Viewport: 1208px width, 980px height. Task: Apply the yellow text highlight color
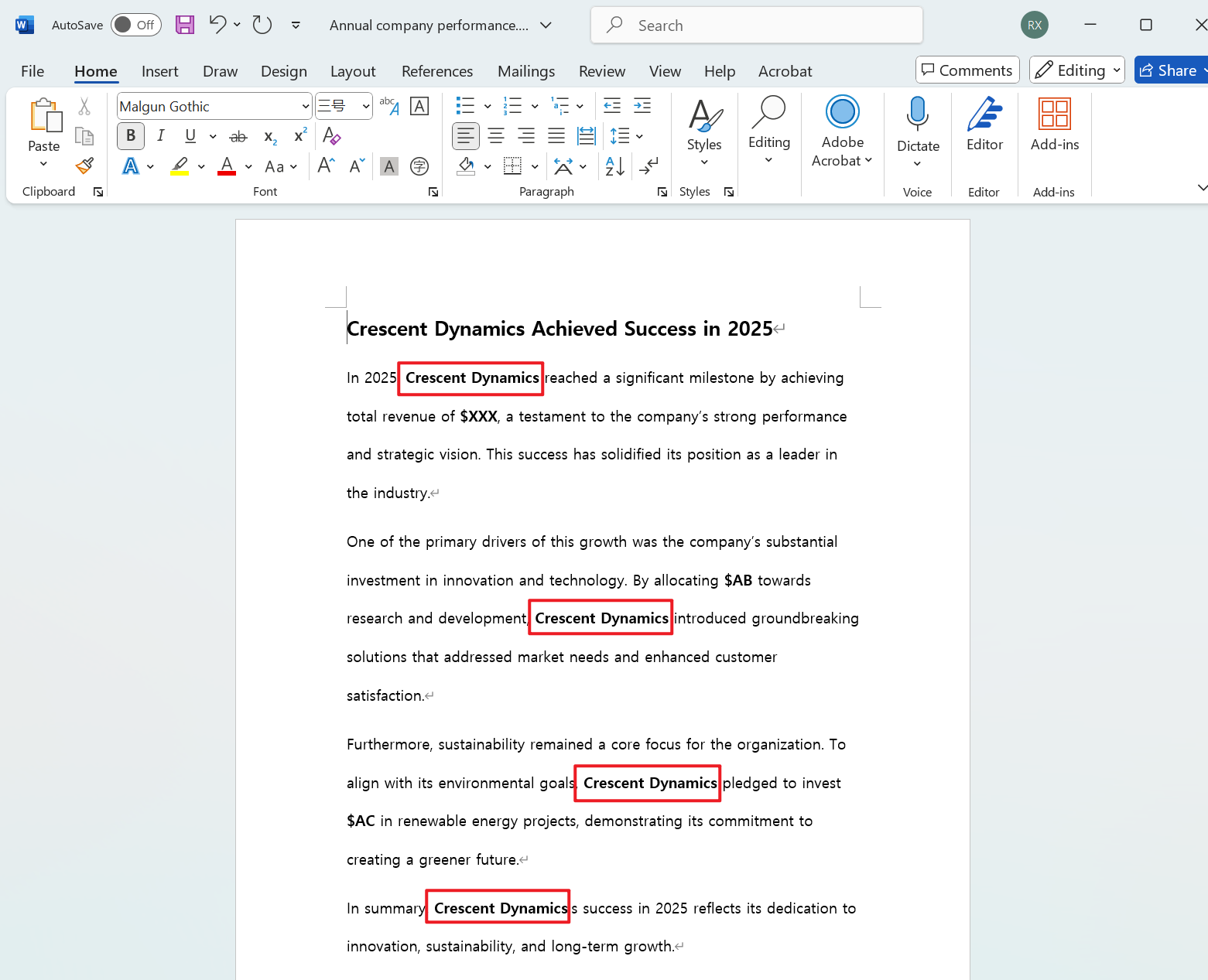(180, 166)
